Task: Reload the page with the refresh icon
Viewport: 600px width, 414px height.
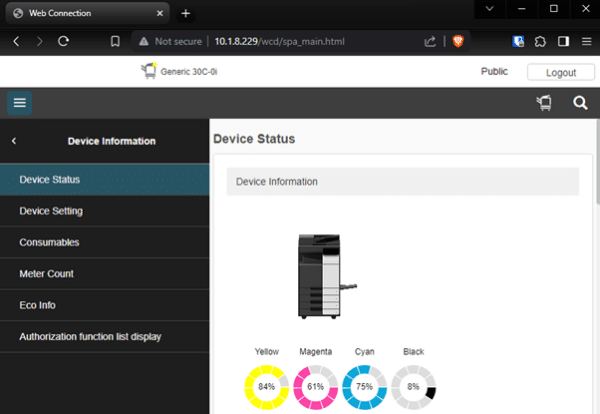Action: pyautogui.click(x=63, y=42)
